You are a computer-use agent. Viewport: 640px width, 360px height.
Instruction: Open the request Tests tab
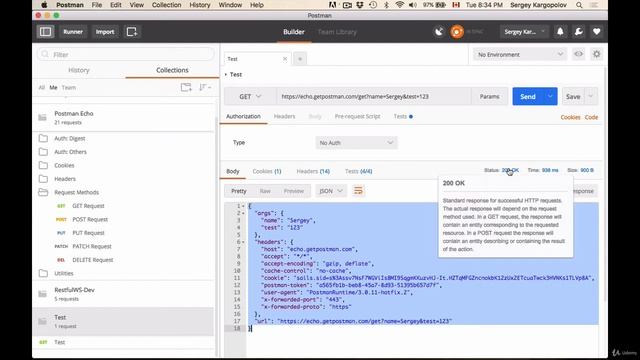coord(403,116)
